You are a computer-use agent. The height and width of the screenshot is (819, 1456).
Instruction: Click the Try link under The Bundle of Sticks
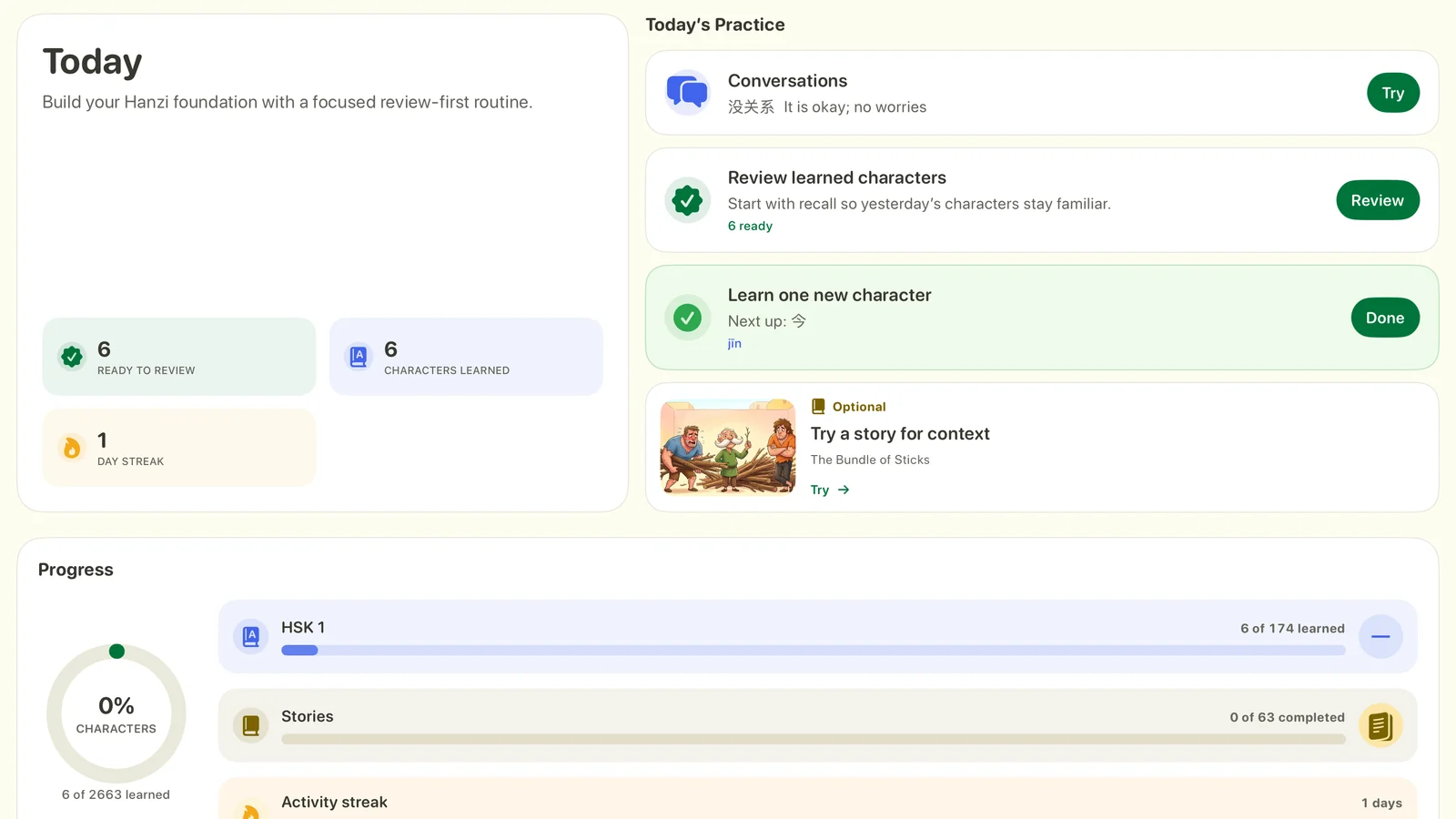820,490
